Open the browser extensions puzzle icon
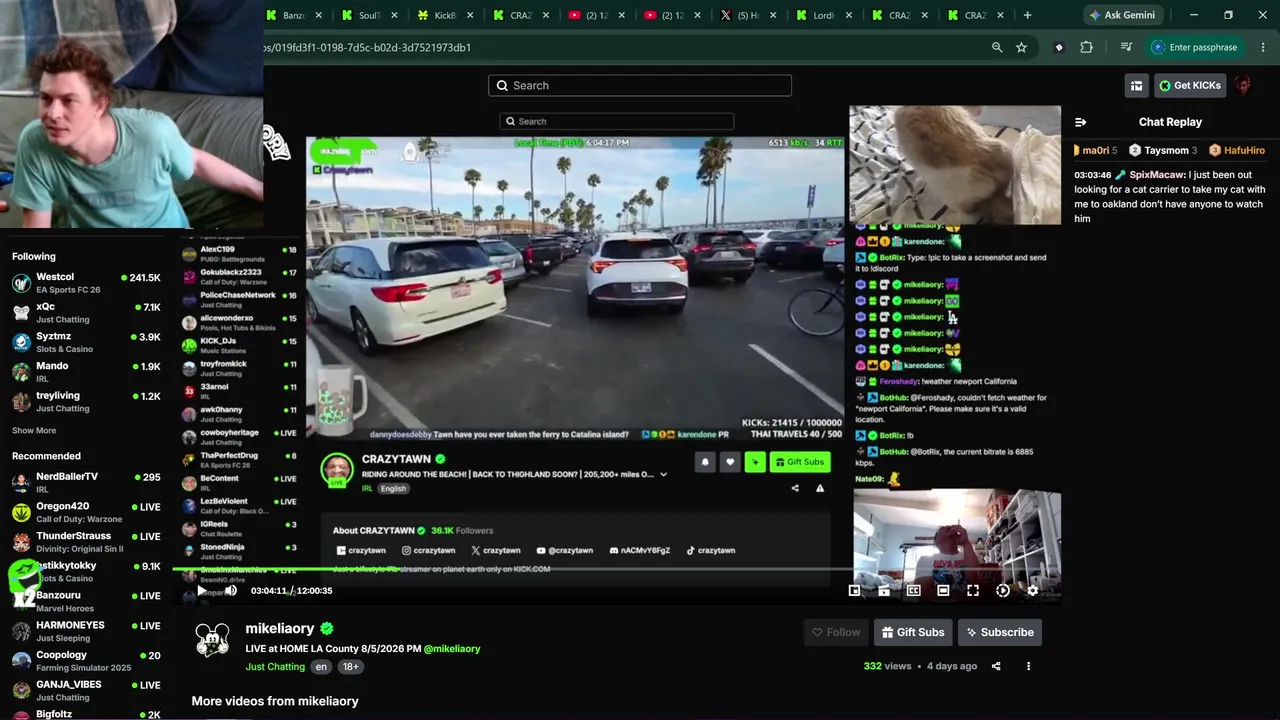1280x720 pixels. [1086, 47]
